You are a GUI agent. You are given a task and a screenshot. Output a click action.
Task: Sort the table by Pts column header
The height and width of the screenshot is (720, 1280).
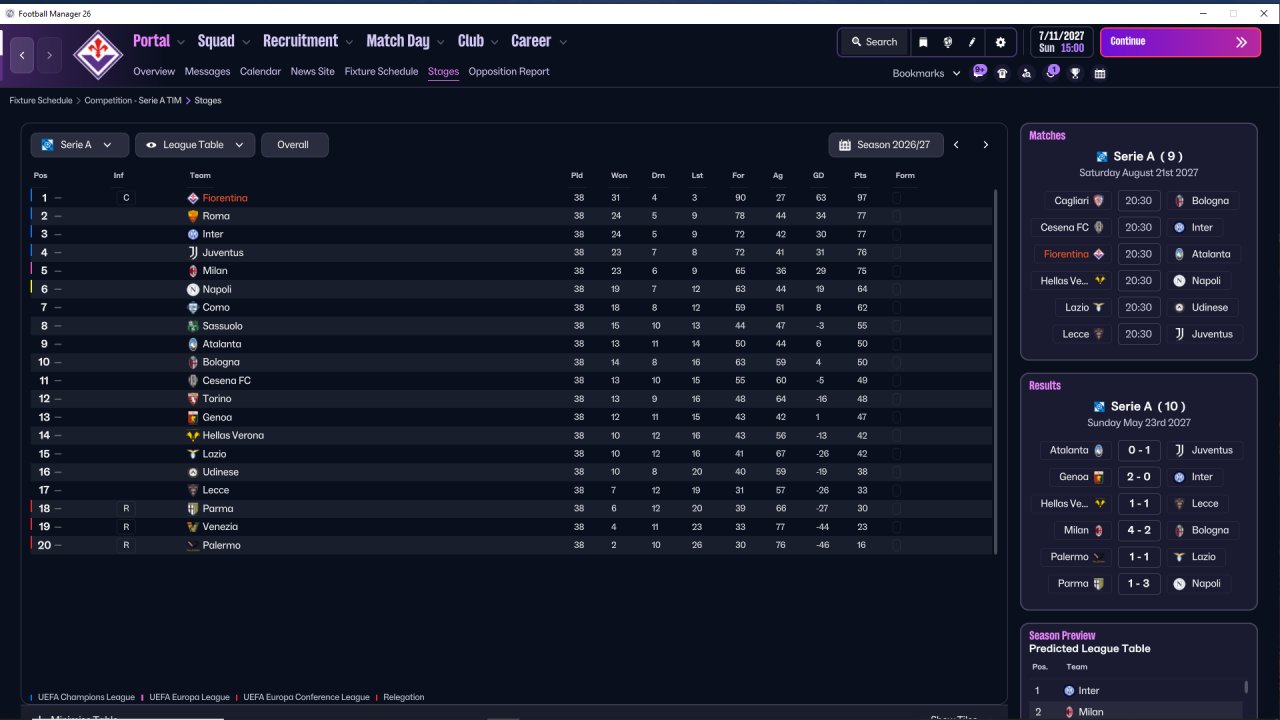click(x=860, y=176)
